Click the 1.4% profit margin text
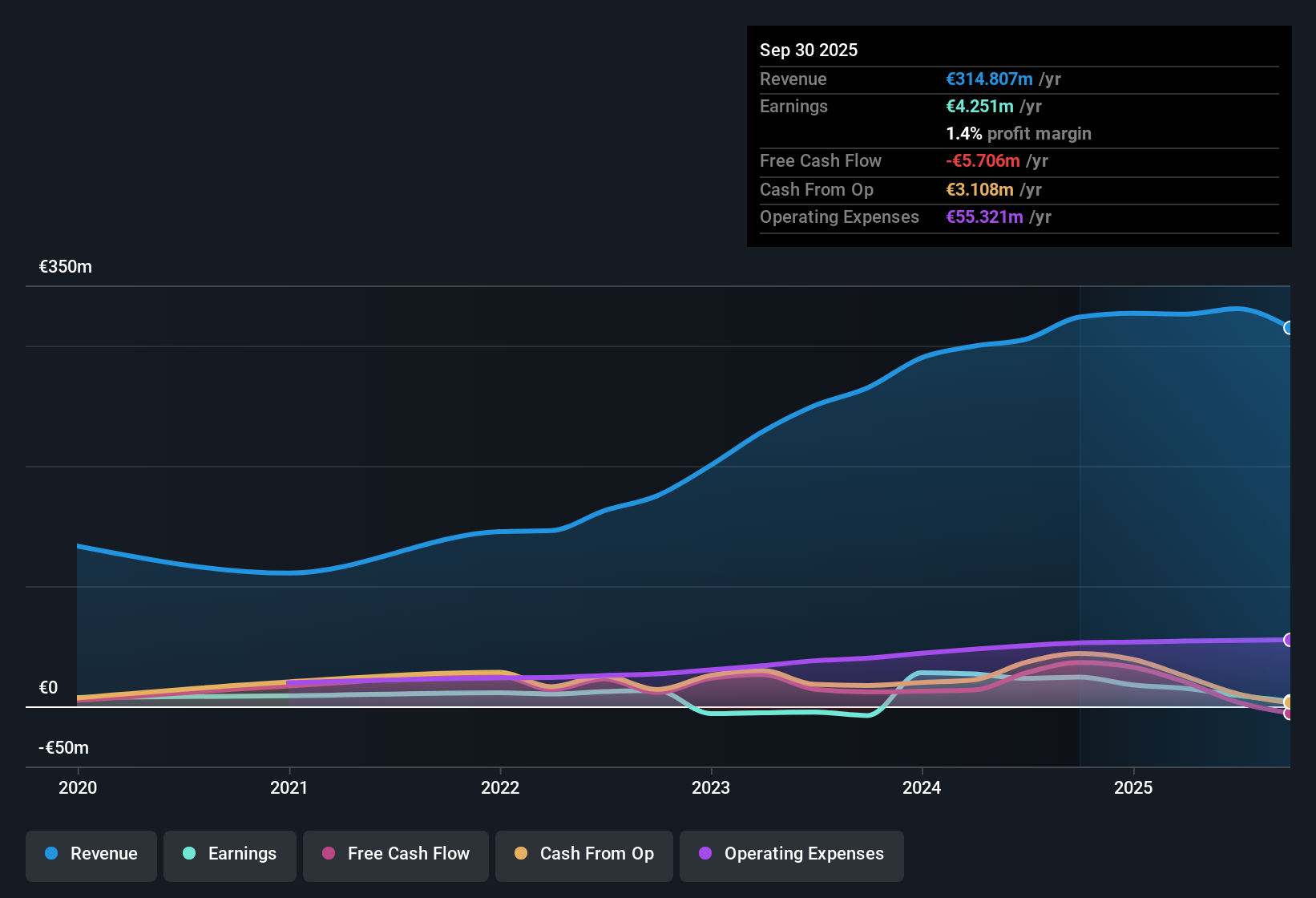 click(x=1019, y=134)
